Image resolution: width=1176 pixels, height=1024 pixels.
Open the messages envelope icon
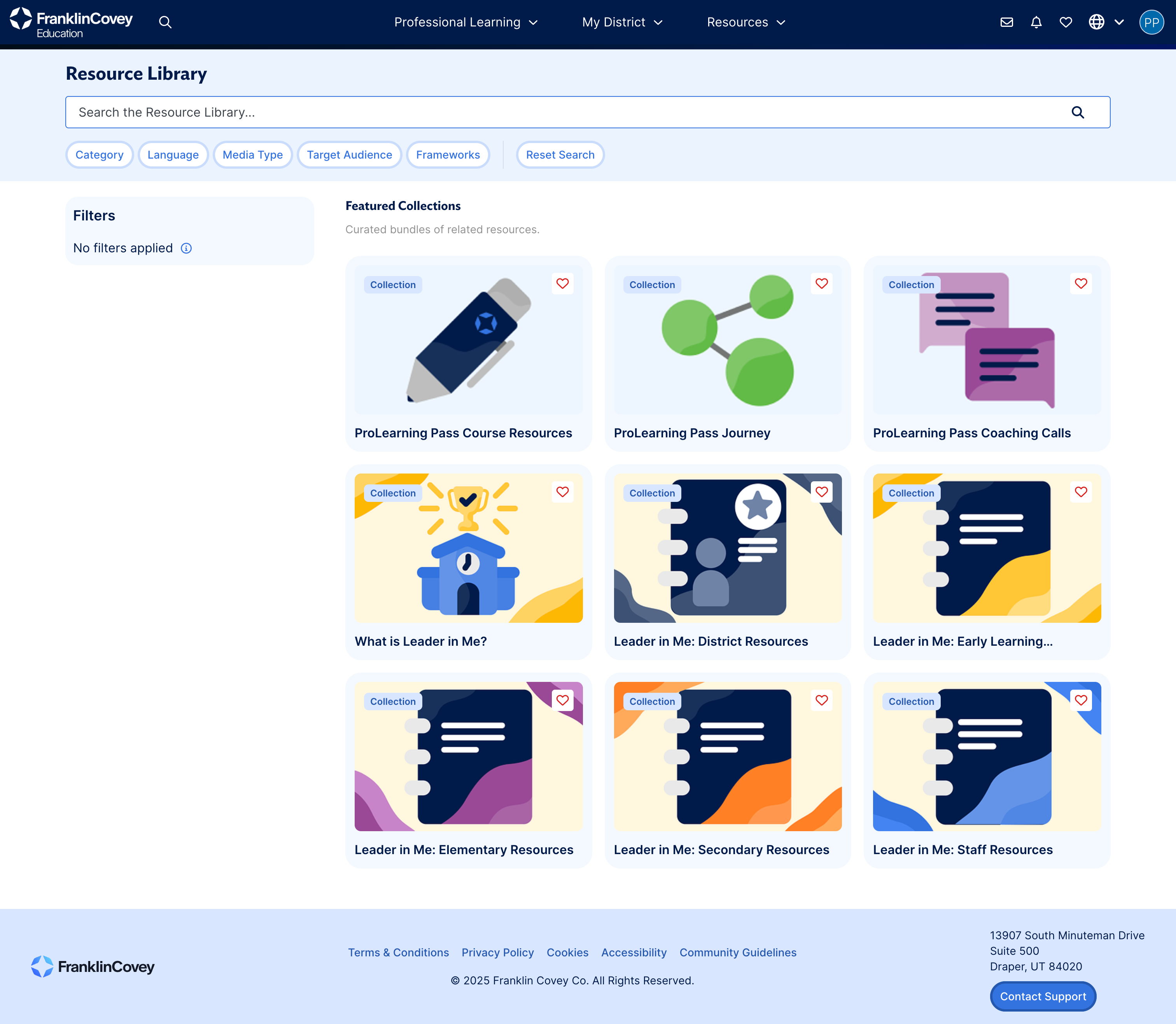click(x=1007, y=22)
